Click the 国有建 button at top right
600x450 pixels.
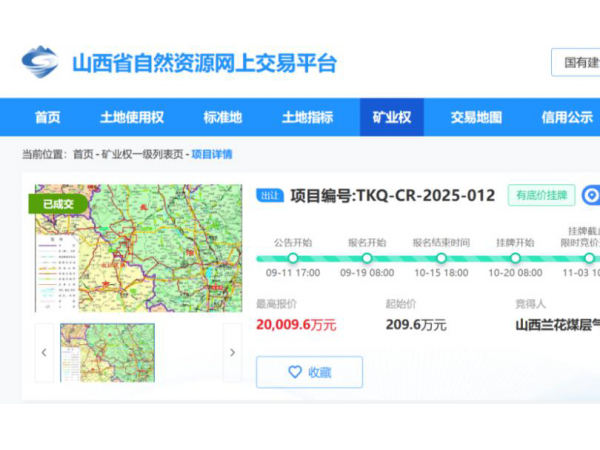(580, 62)
